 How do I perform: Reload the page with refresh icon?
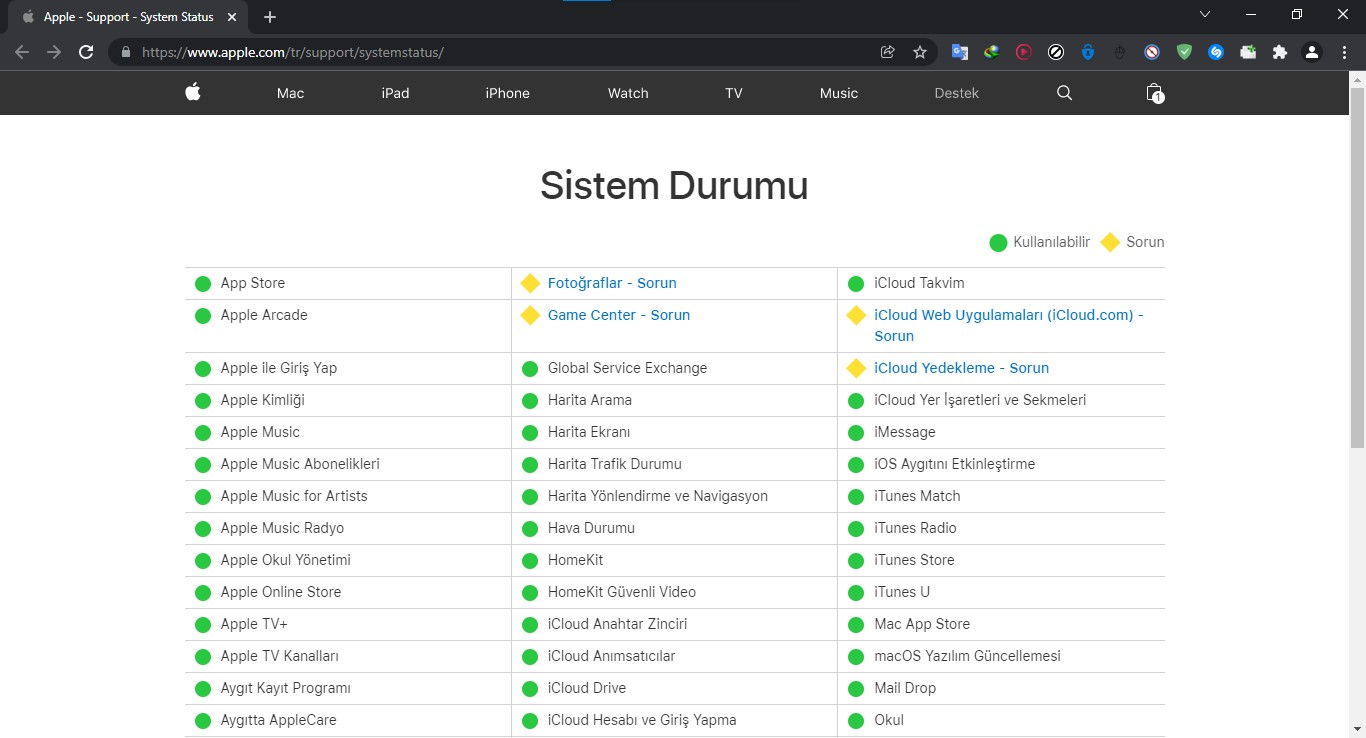[x=86, y=52]
